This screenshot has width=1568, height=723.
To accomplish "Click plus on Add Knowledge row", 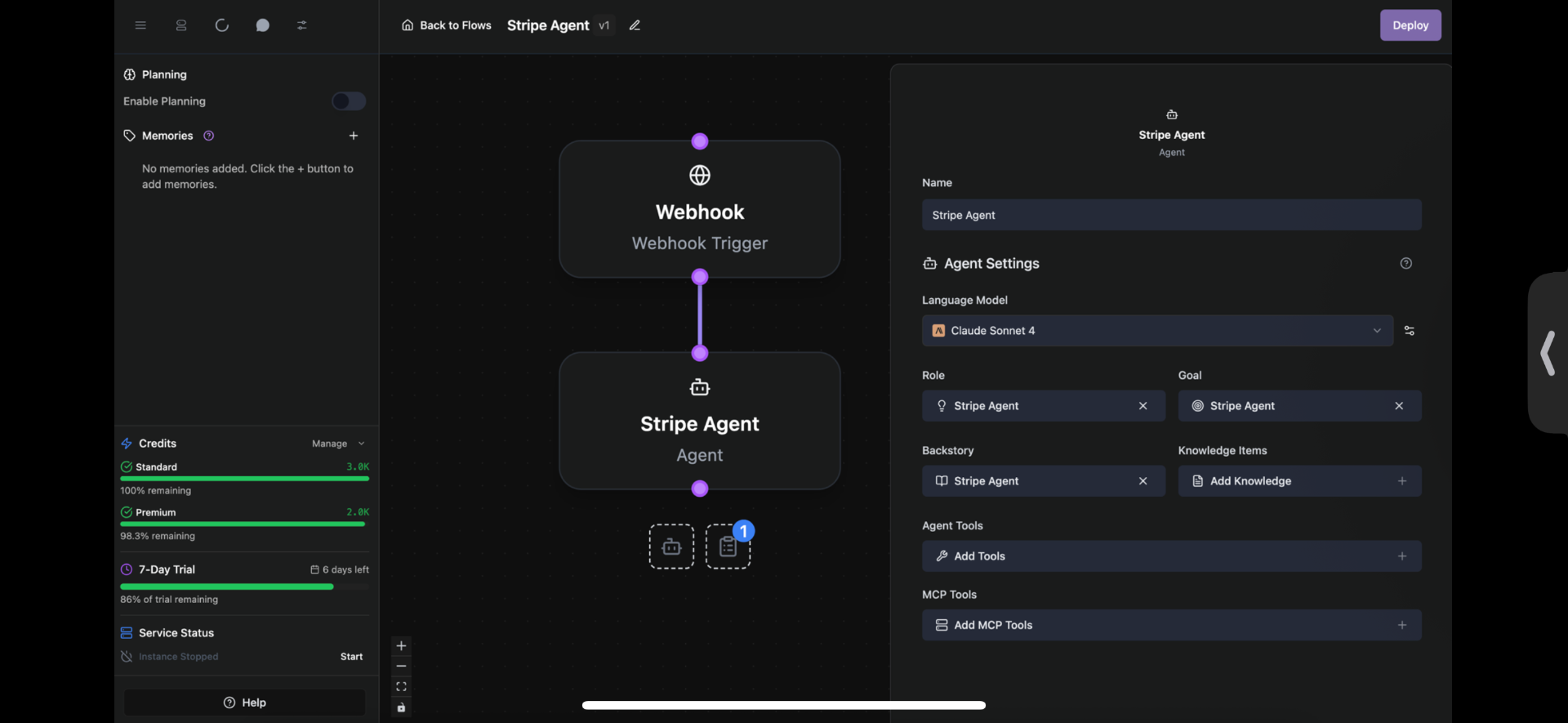I will [x=1402, y=481].
